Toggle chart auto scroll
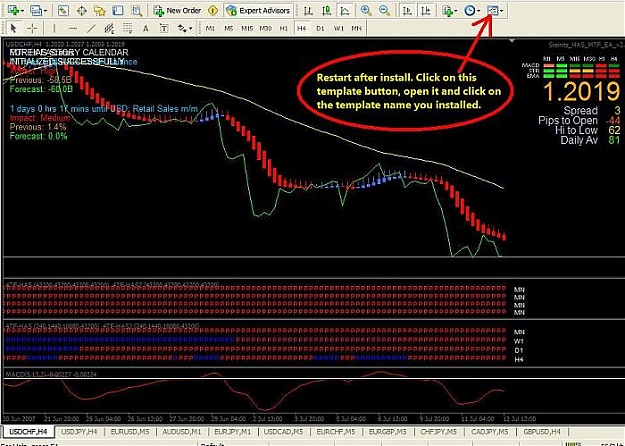 click(407, 11)
